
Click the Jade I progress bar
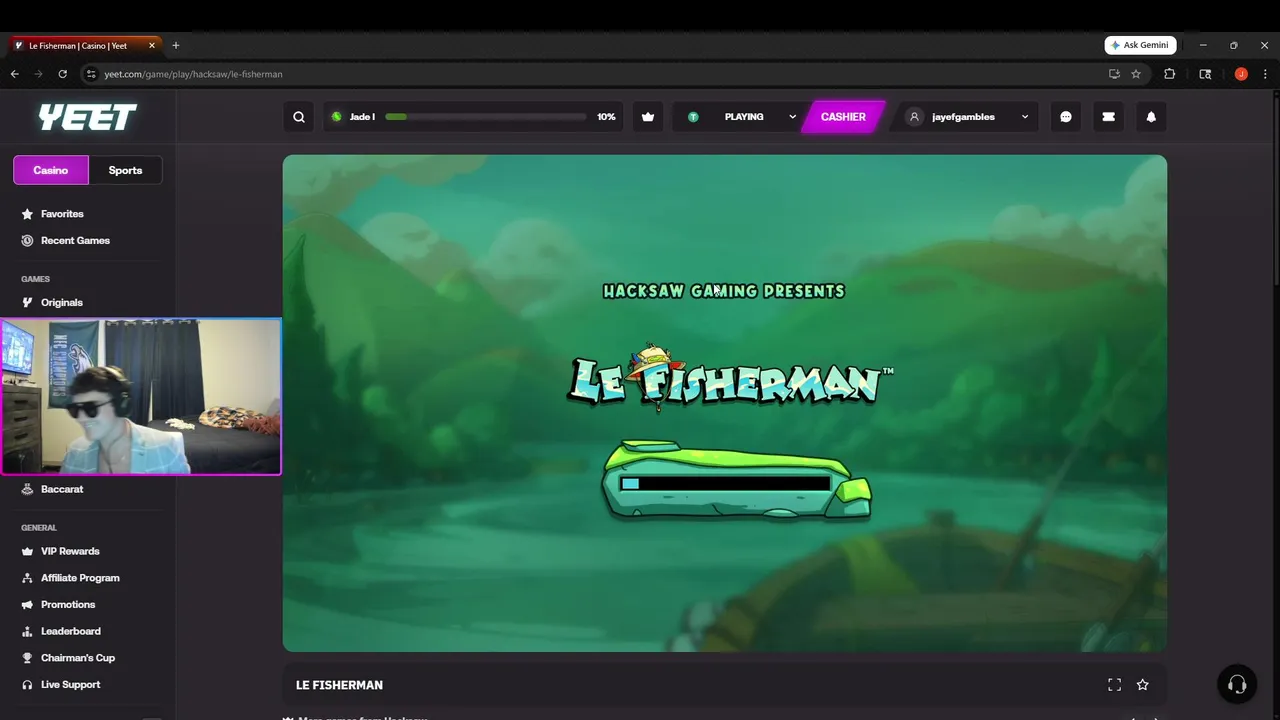pos(485,117)
